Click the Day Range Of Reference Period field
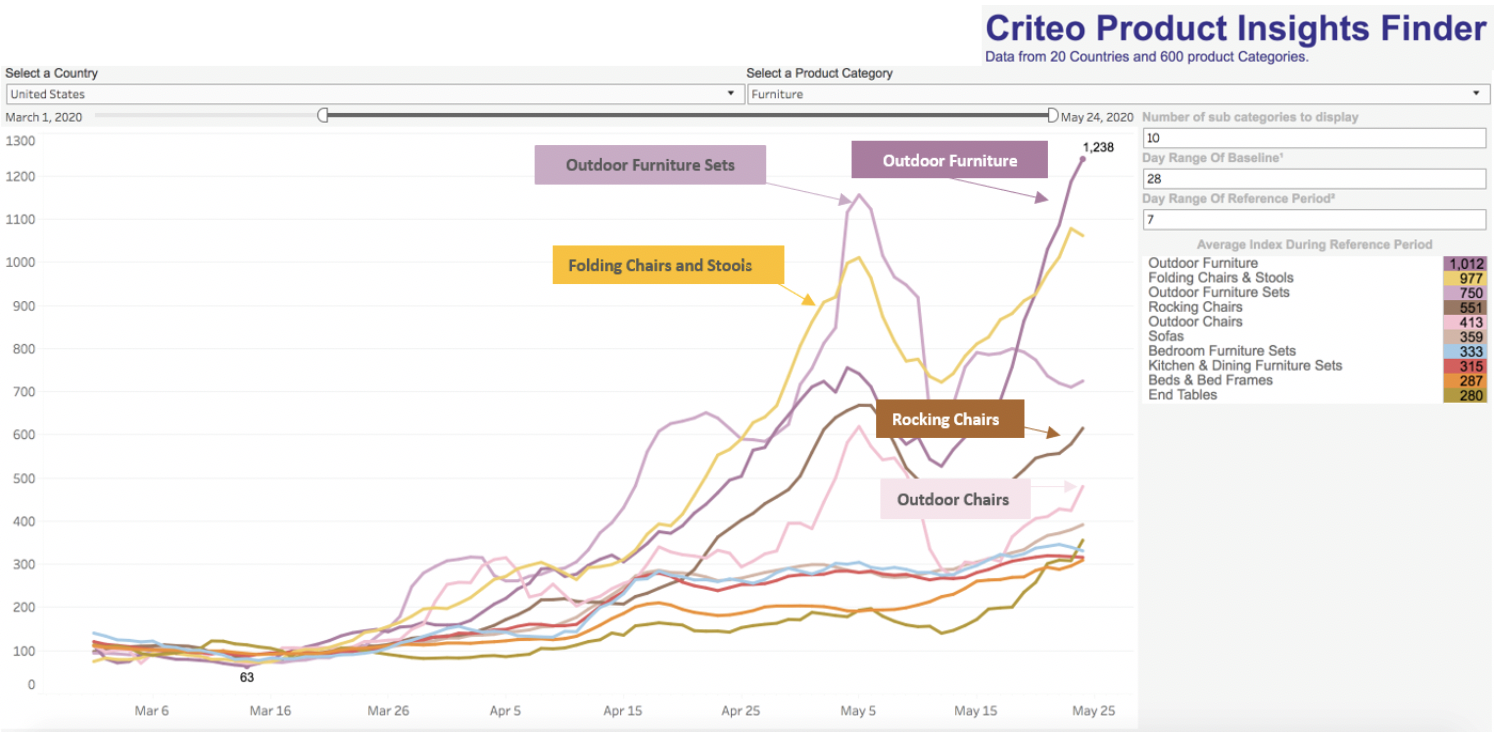This screenshot has height=732, width=1496. click(x=1315, y=219)
